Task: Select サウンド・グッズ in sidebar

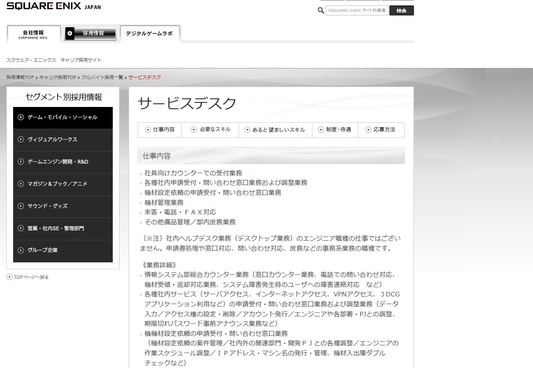Action: click(x=63, y=206)
